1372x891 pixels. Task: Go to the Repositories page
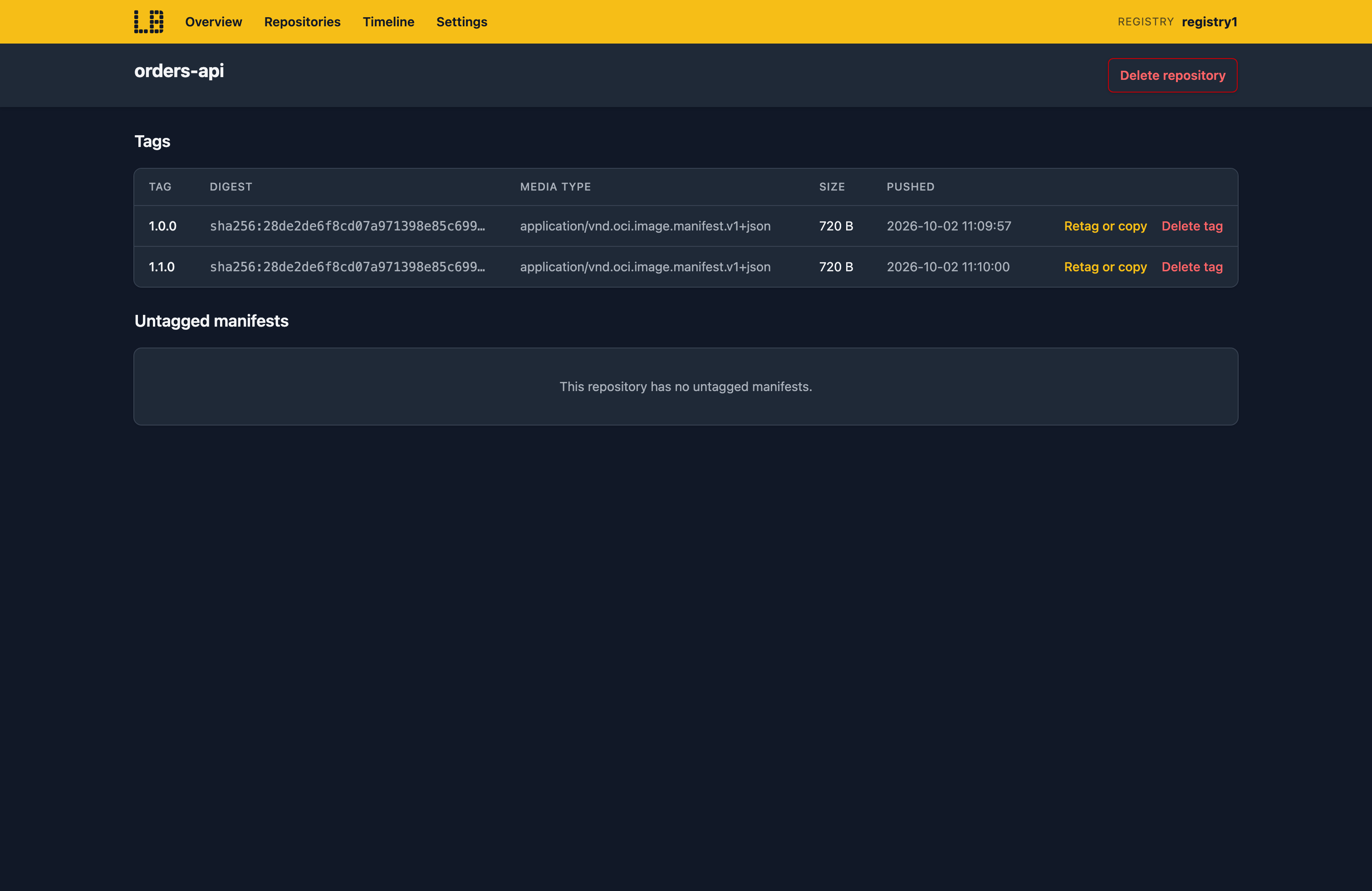tap(302, 22)
